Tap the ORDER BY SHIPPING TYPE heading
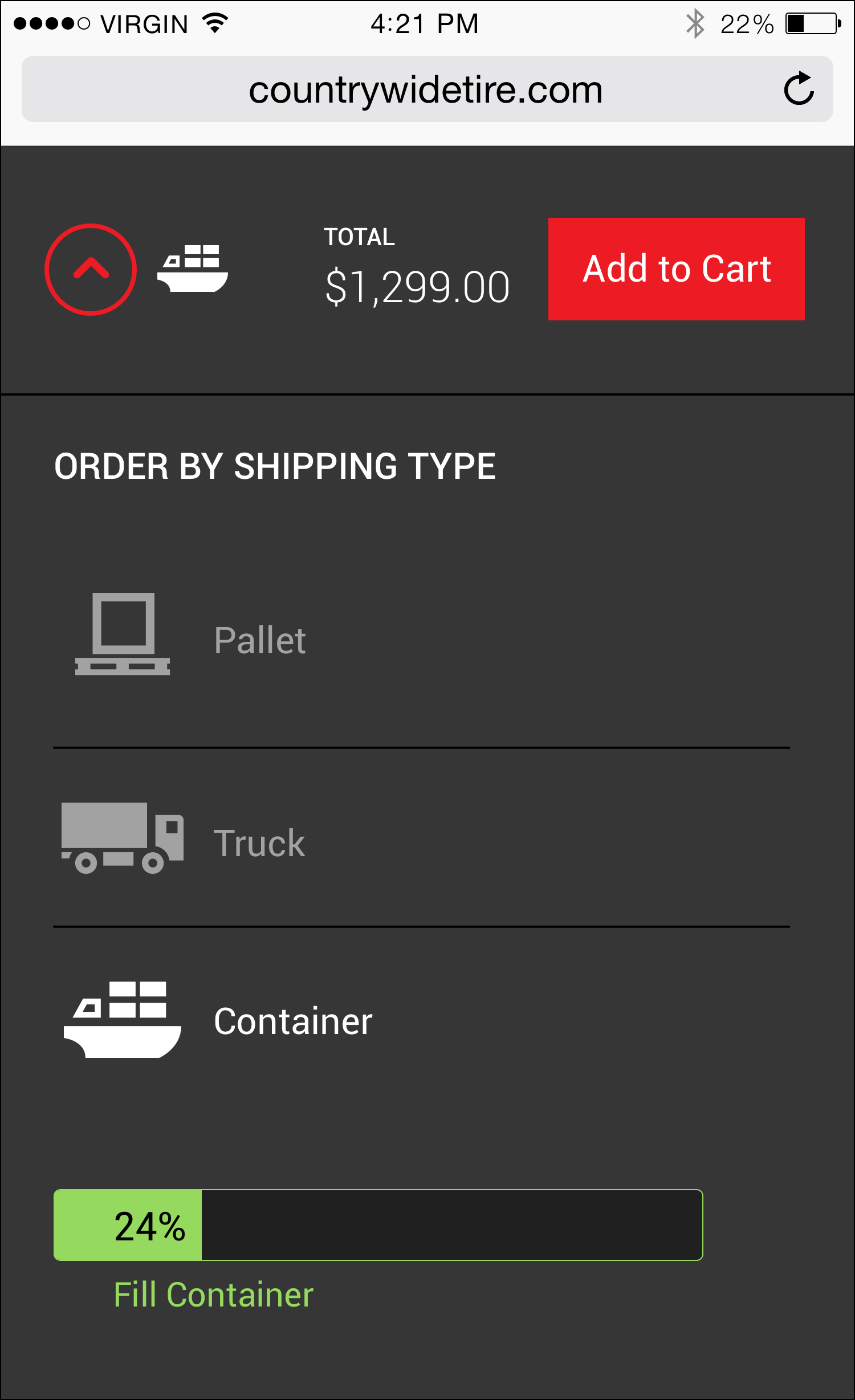Viewport: 855px width, 1400px height. click(x=275, y=466)
